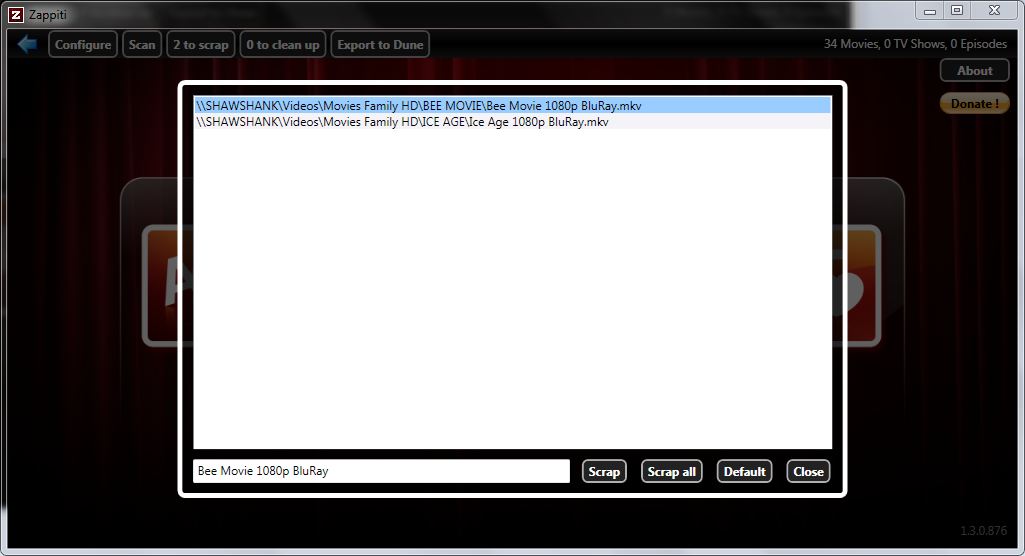Screen dimensions: 1025x556
Task: Close the Zappiti window
Action: [x=994, y=10]
